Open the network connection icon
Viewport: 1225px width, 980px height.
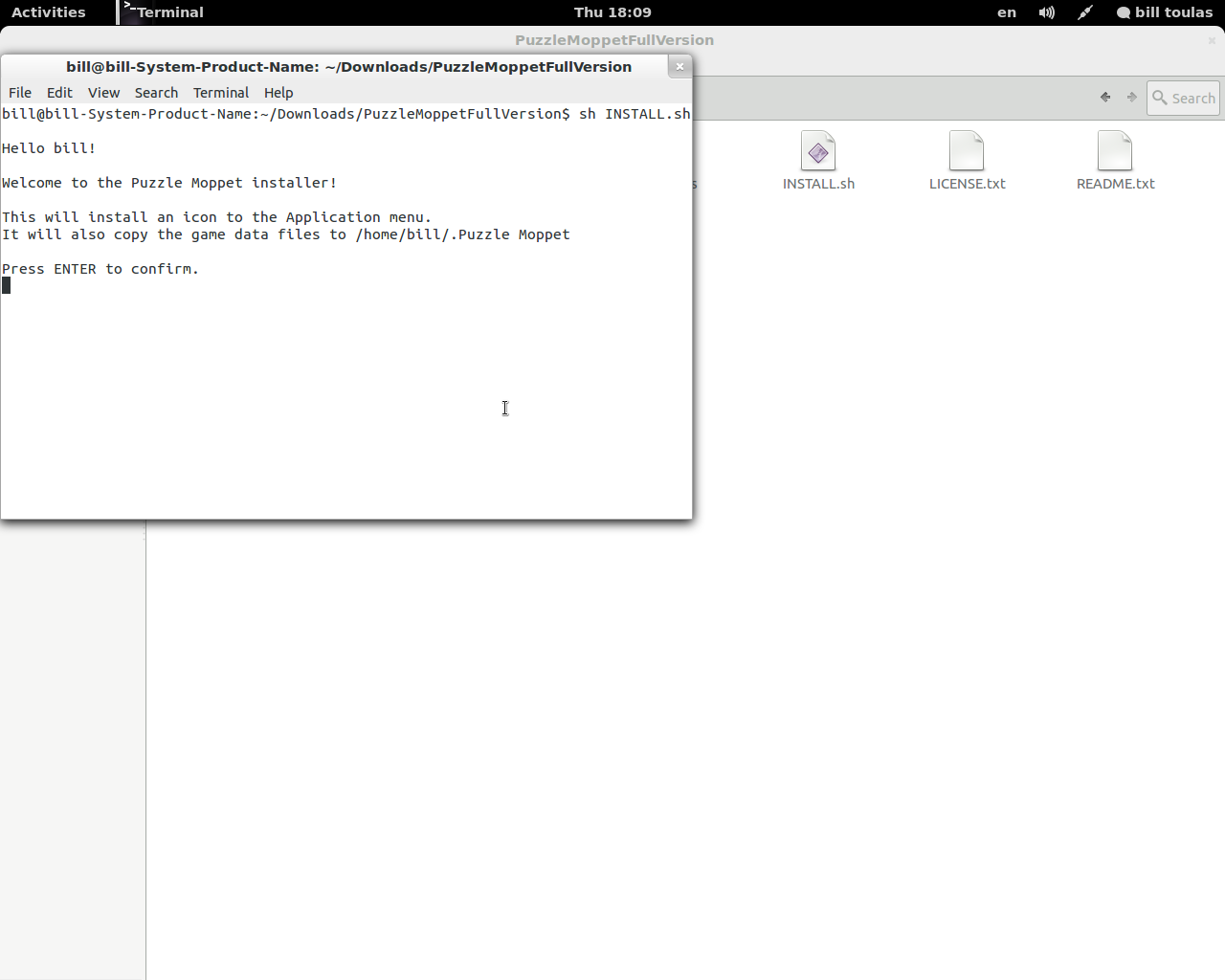[1085, 12]
